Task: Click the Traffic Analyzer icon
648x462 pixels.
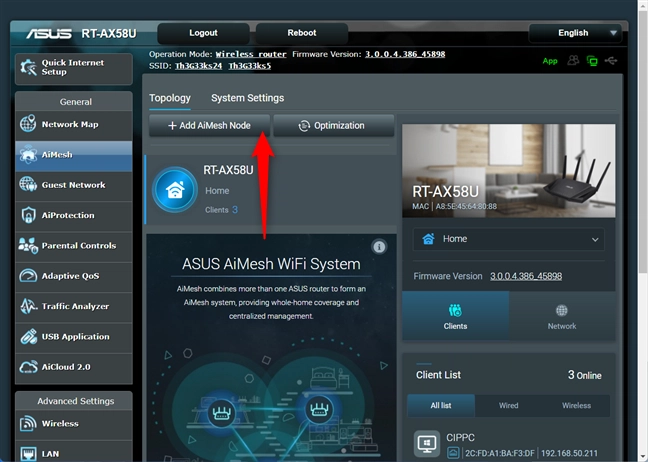Action: pos(28,306)
